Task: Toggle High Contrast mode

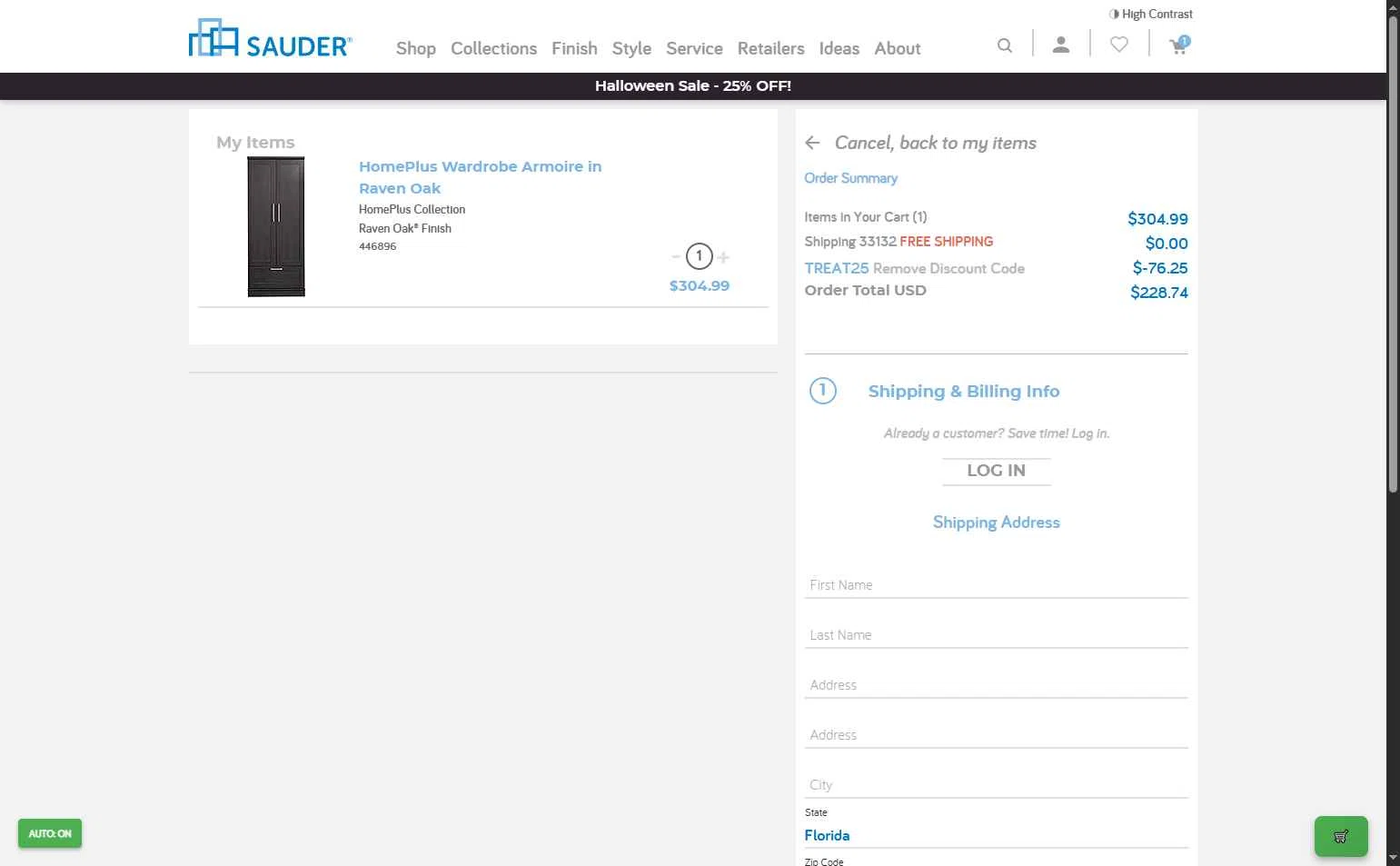Action: click(1150, 14)
